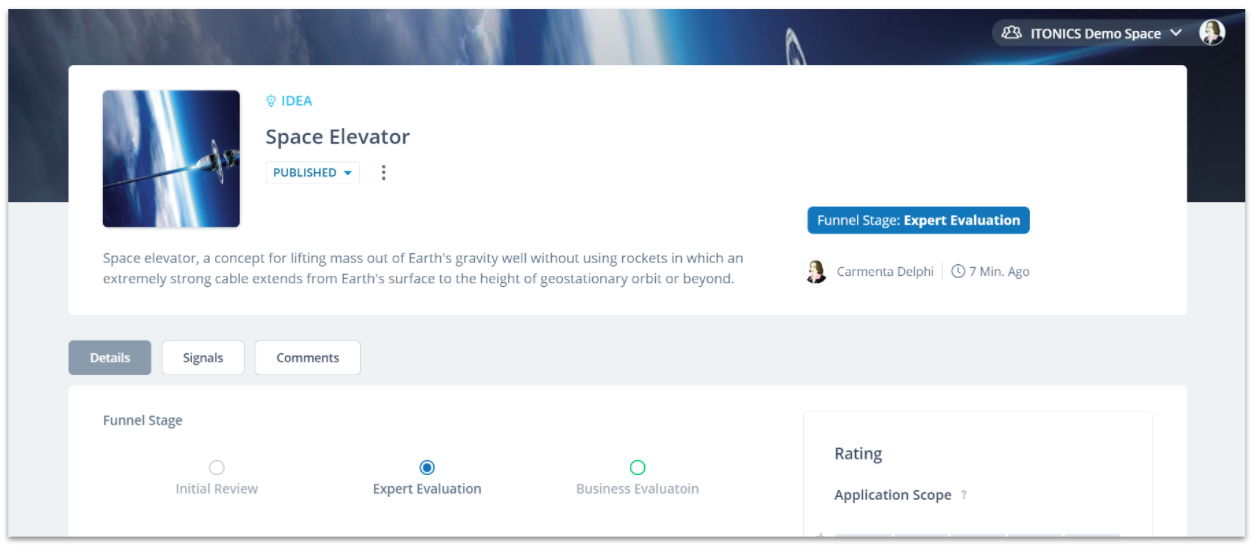
Task: Expand the ITONICS Demo Space switcher
Action: coord(1093,33)
